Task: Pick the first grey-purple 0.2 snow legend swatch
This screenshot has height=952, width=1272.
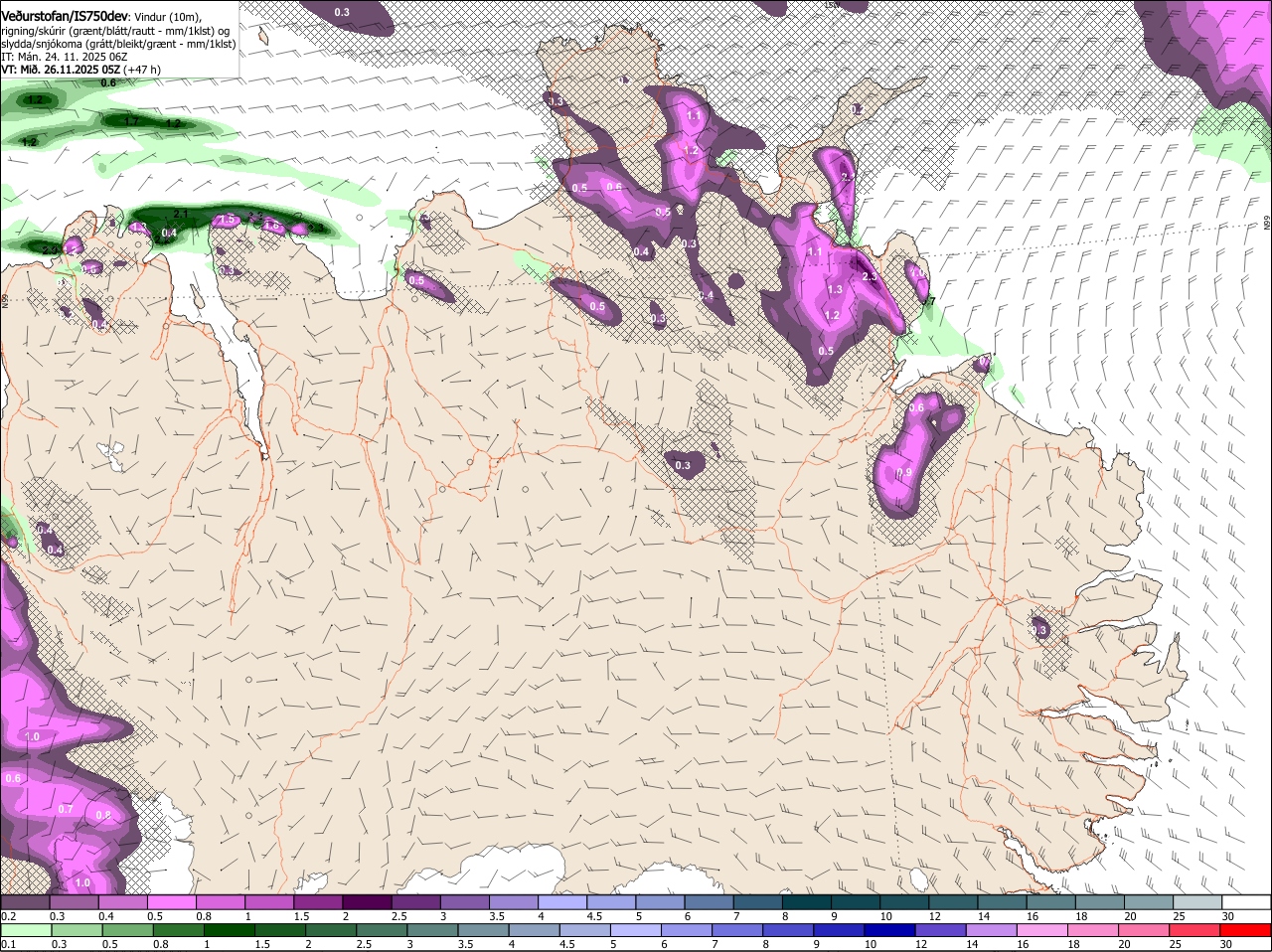Action: (x=25, y=902)
